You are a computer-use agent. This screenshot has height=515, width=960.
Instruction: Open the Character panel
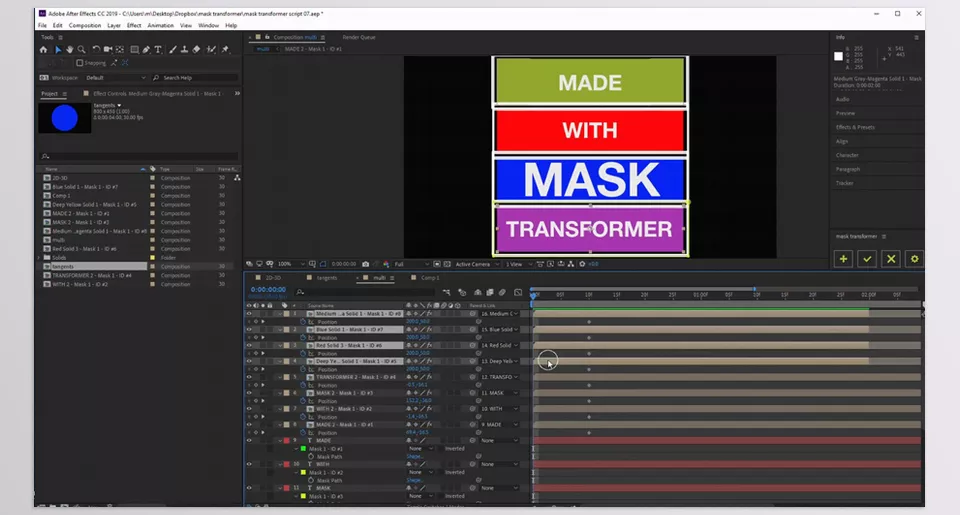click(847, 155)
